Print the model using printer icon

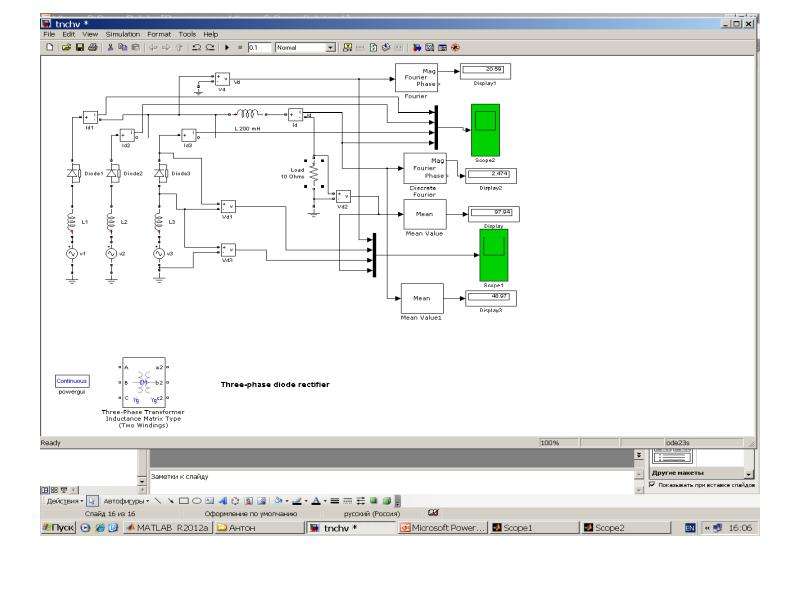(x=92, y=47)
